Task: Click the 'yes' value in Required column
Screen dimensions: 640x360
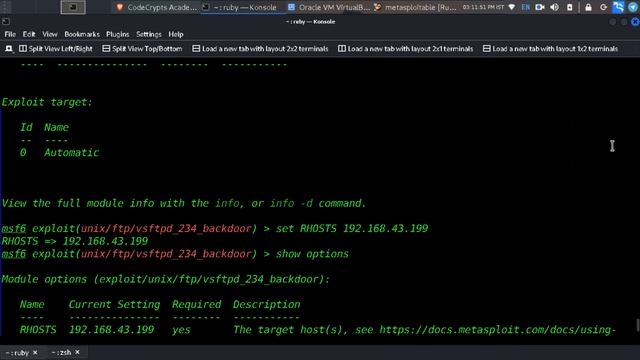Action: [181, 330]
